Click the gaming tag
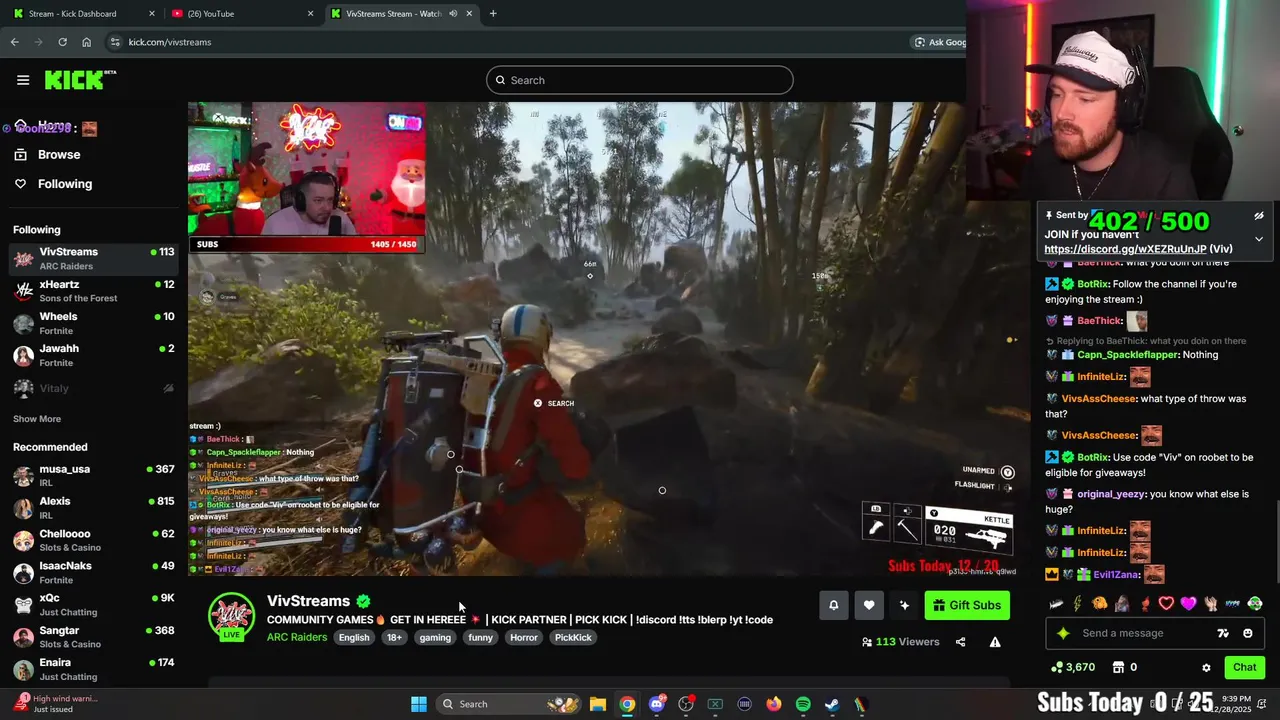Screen dimensions: 1280x720 point(435,637)
